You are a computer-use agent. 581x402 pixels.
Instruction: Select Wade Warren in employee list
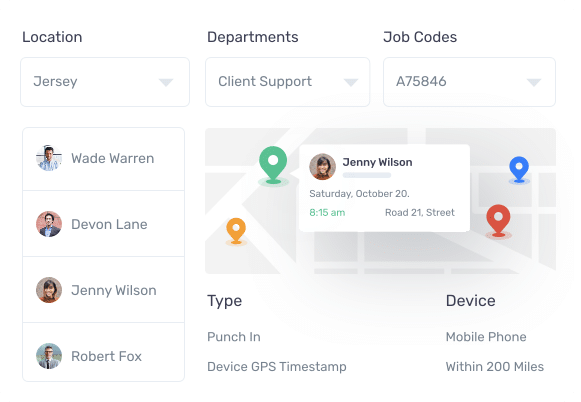click(104, 159)
